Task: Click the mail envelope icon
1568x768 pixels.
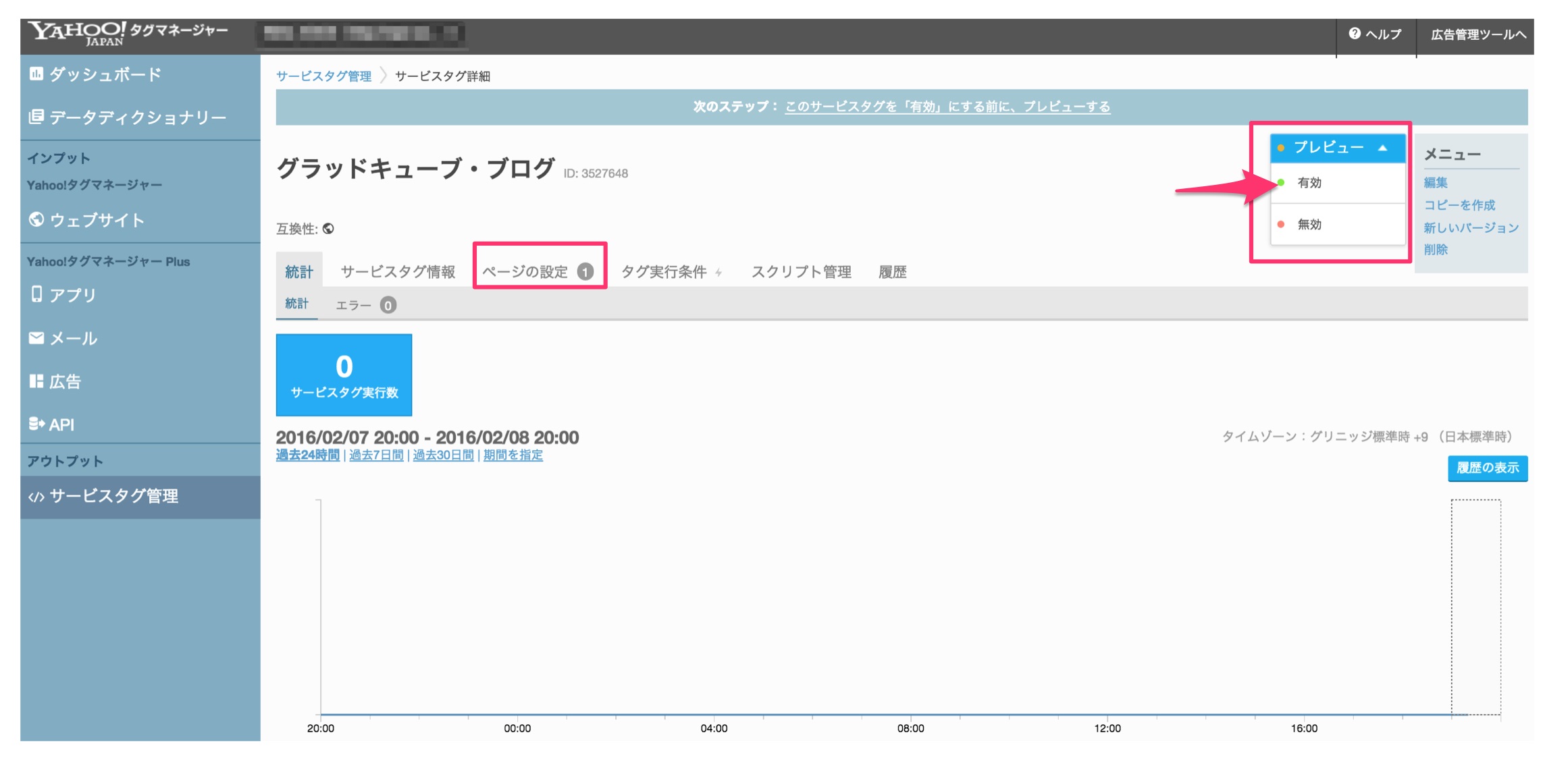Action: coord(36,337)
